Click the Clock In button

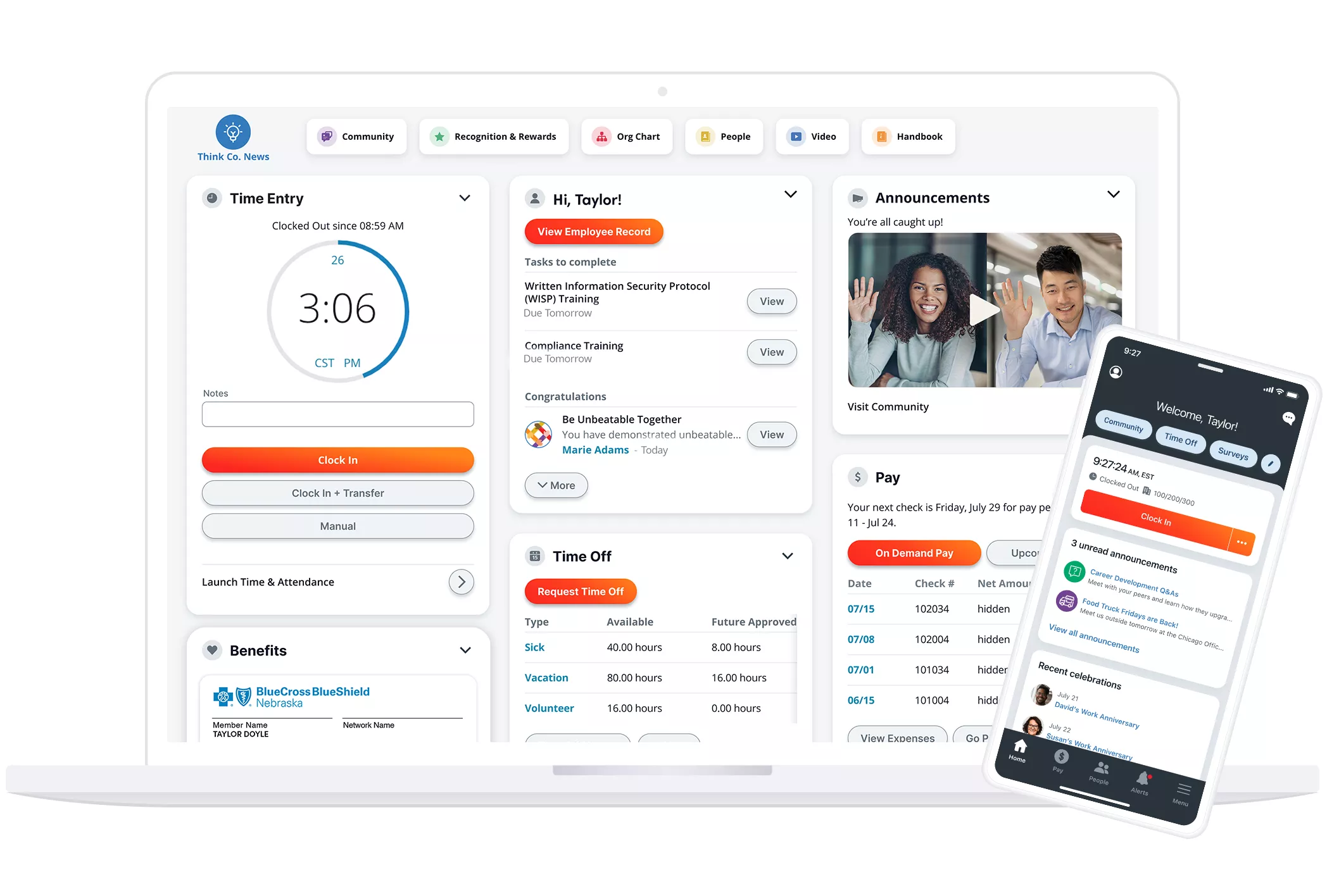(x=337, y=459)
